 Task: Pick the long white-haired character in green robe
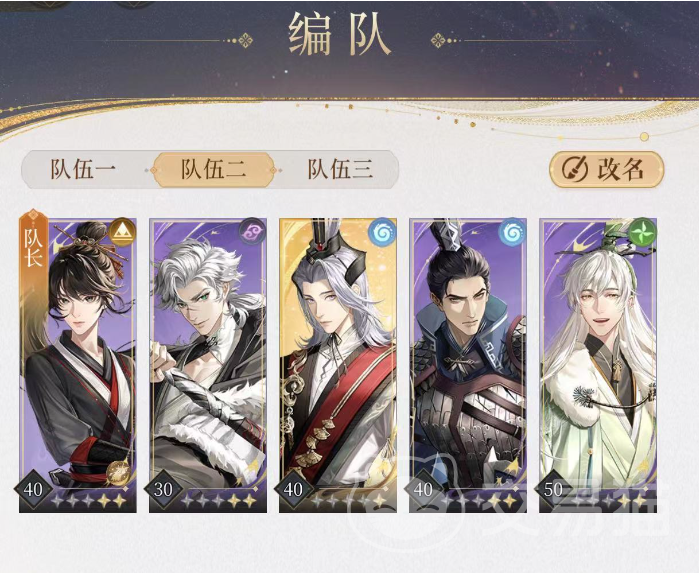(598, 365)
